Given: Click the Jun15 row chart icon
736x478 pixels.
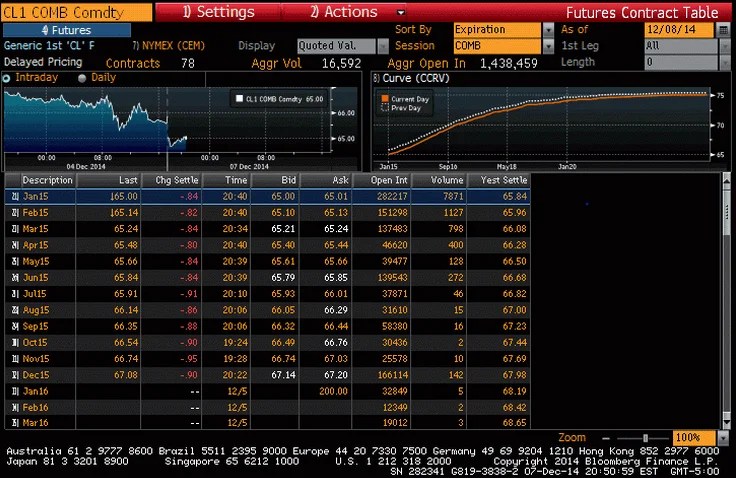Looking at the screenshot, I should [x=15, y=278].
